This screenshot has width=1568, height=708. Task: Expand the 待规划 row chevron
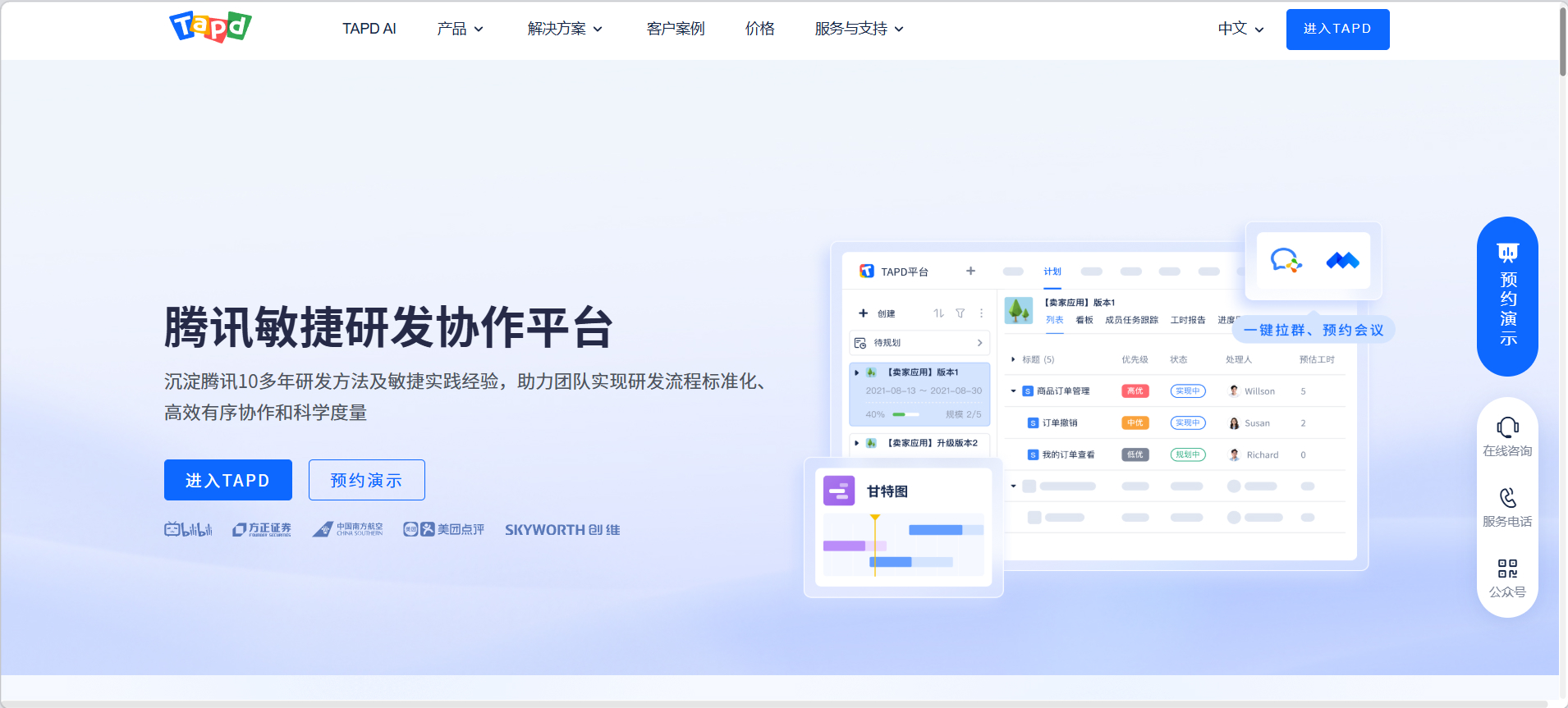[x=979, y=343]
